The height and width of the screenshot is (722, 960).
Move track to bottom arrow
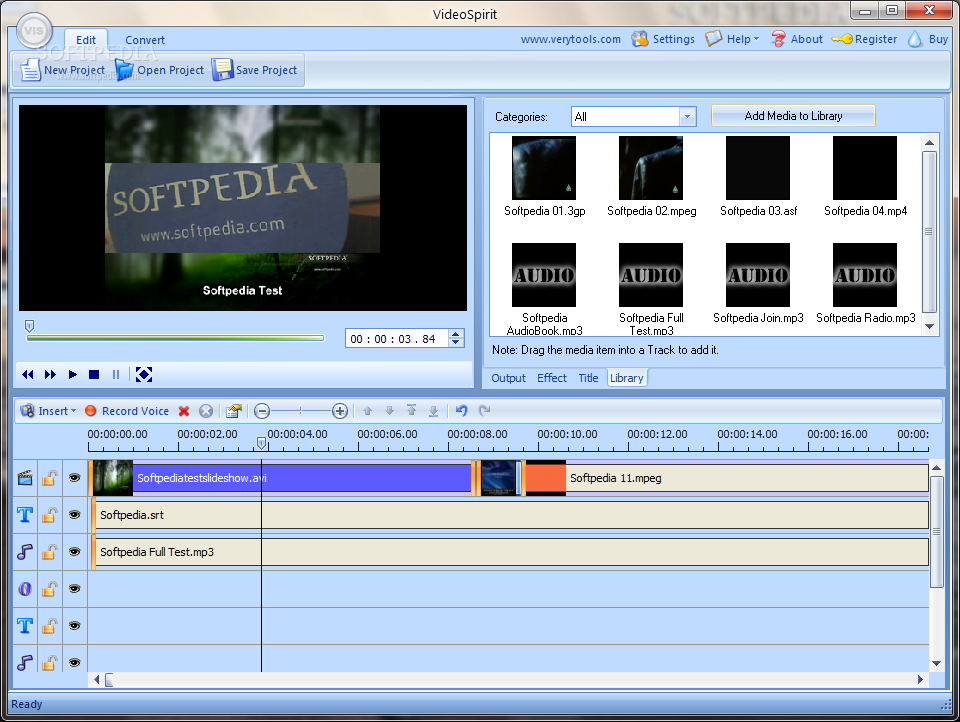point(433,411)
